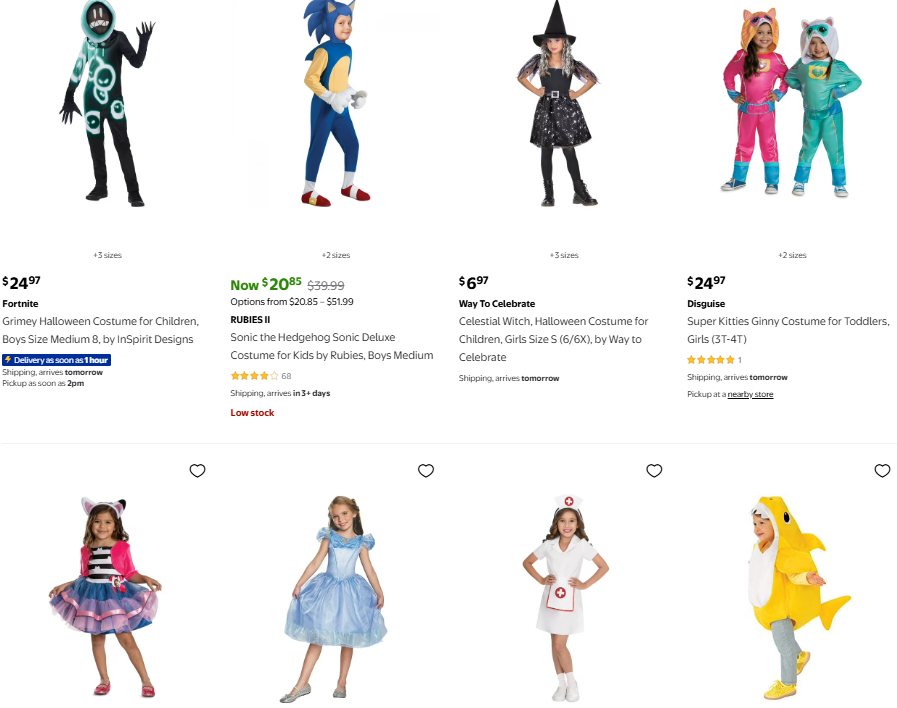Image resolution: width=897 pixels, height=708 pixels.
Task: Show +3 sizes for Fortnite costume
Action: (108, 255)
